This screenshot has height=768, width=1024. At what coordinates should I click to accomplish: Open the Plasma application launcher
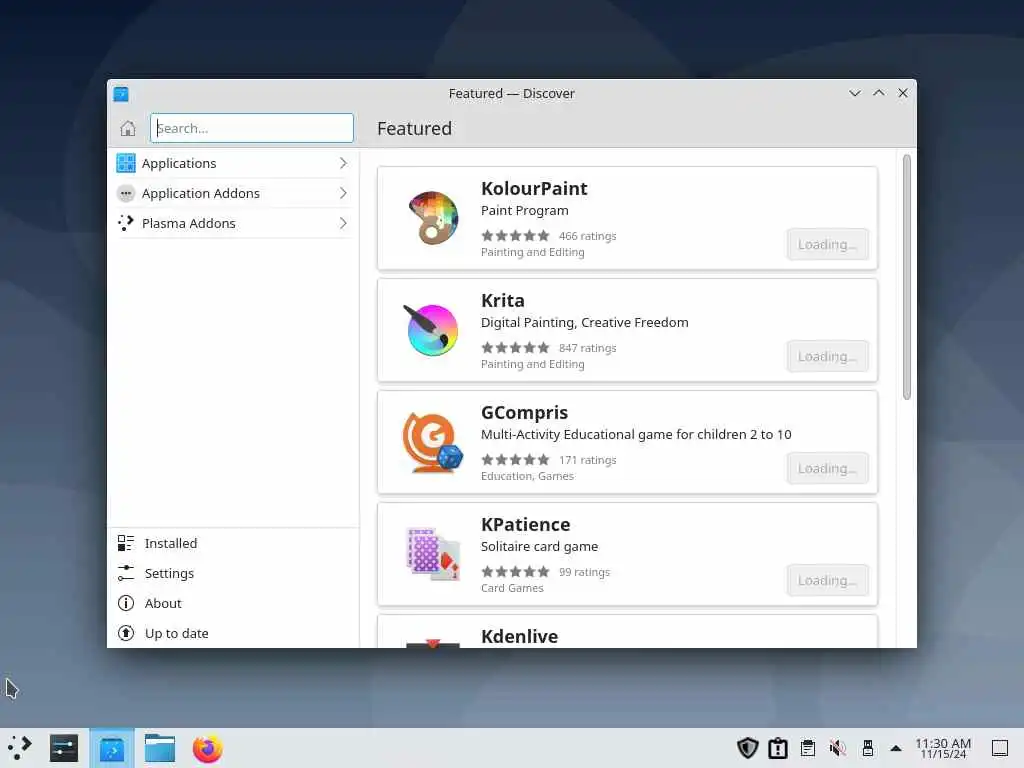(x=20, y=748)
